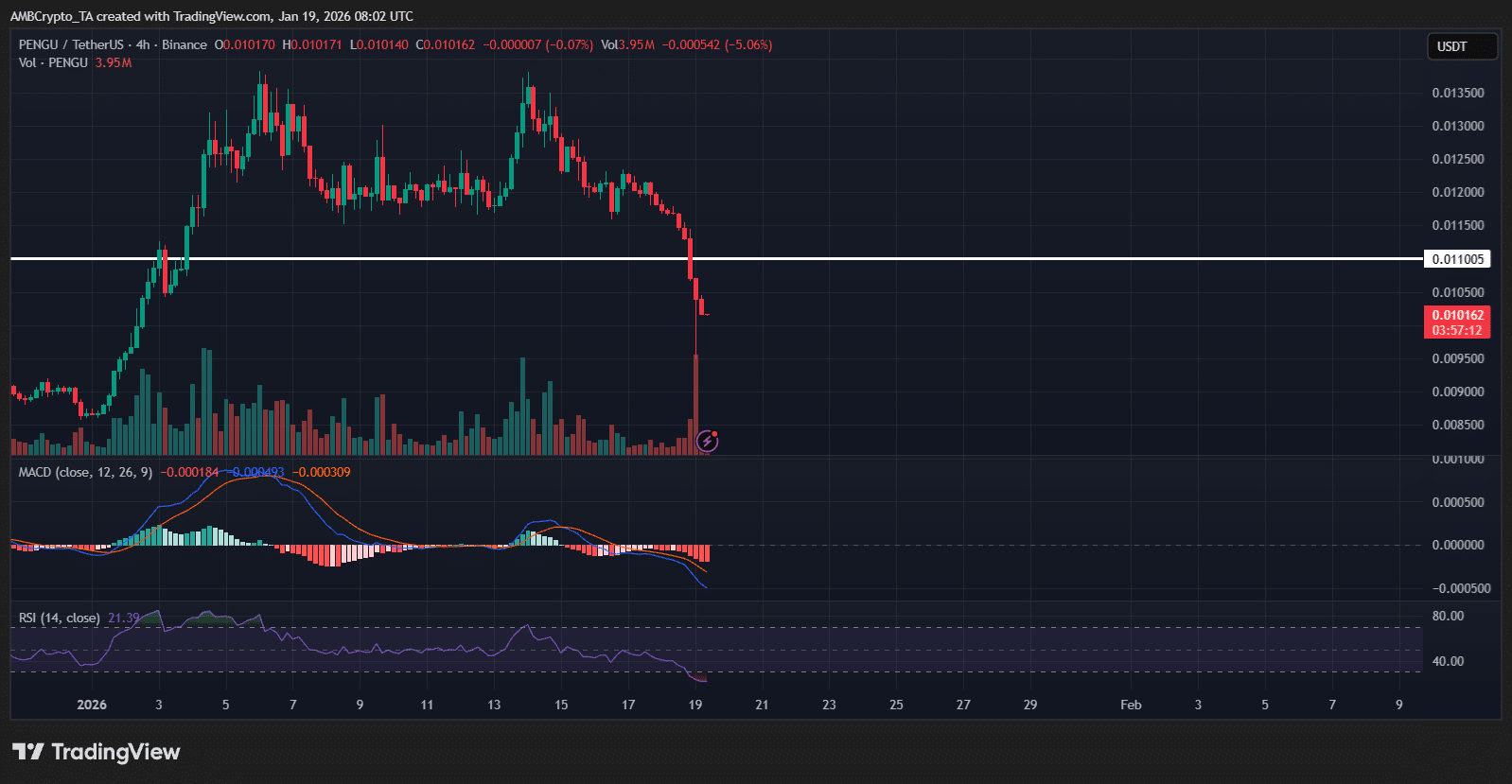Click date label 19 on time axis

(695, 705)
